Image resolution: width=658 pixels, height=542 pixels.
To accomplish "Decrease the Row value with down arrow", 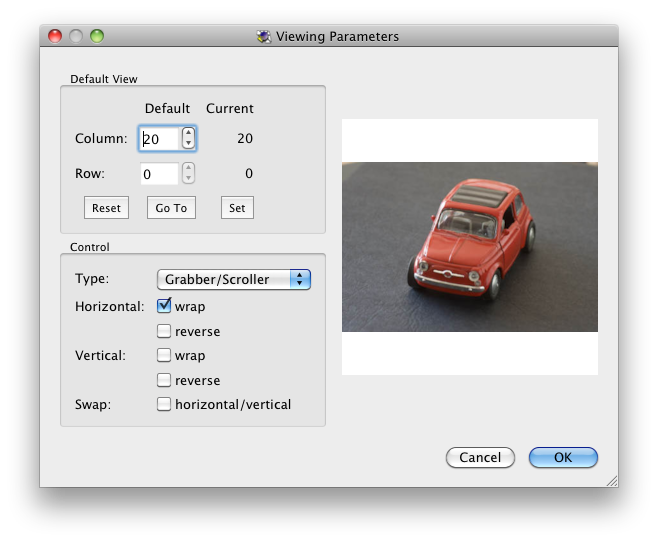I will coord(188,179).
